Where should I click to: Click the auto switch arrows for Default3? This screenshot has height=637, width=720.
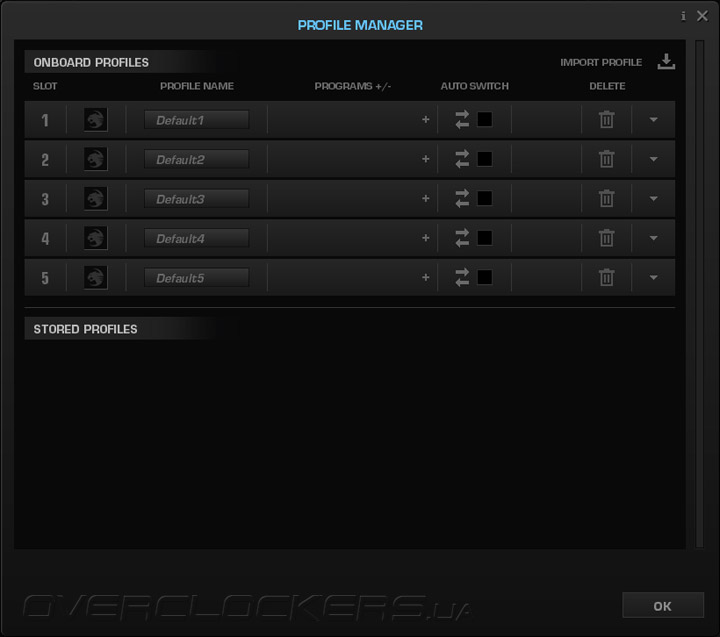(x=462, y=198)
